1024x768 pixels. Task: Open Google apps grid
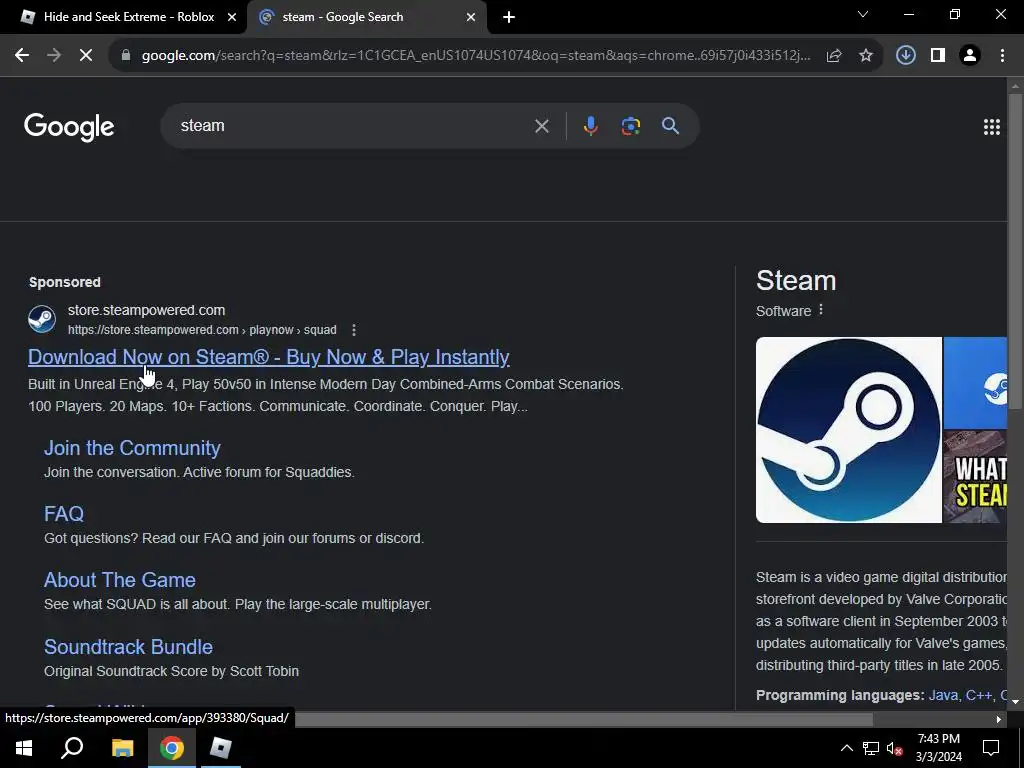click(992, 127)
